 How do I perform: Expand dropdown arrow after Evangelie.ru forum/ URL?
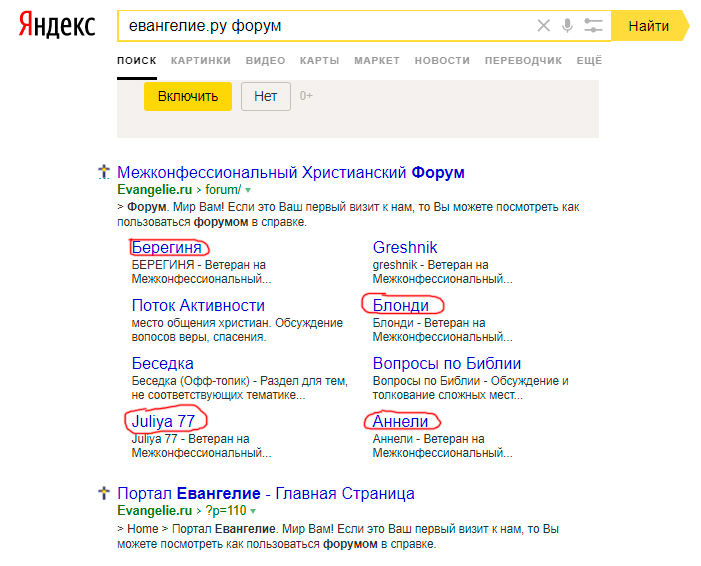point(249,190)
